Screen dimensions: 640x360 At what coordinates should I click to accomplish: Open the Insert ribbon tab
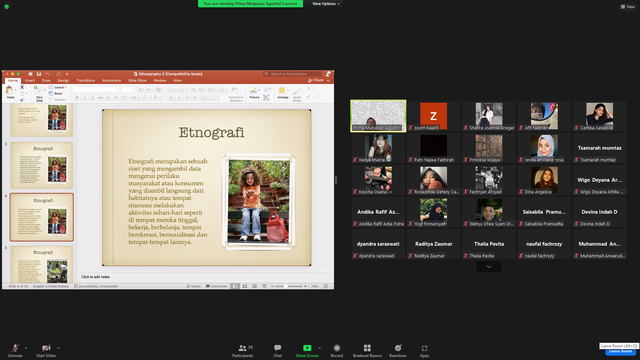coord(30,80)
